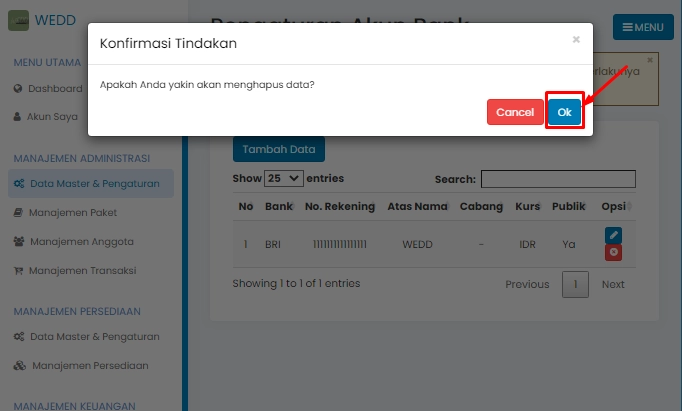The width and height of the screenshot is (682, 411).
Task: Select Data Master & Pengaturan under Administrasi
Action: coord(94,184)
